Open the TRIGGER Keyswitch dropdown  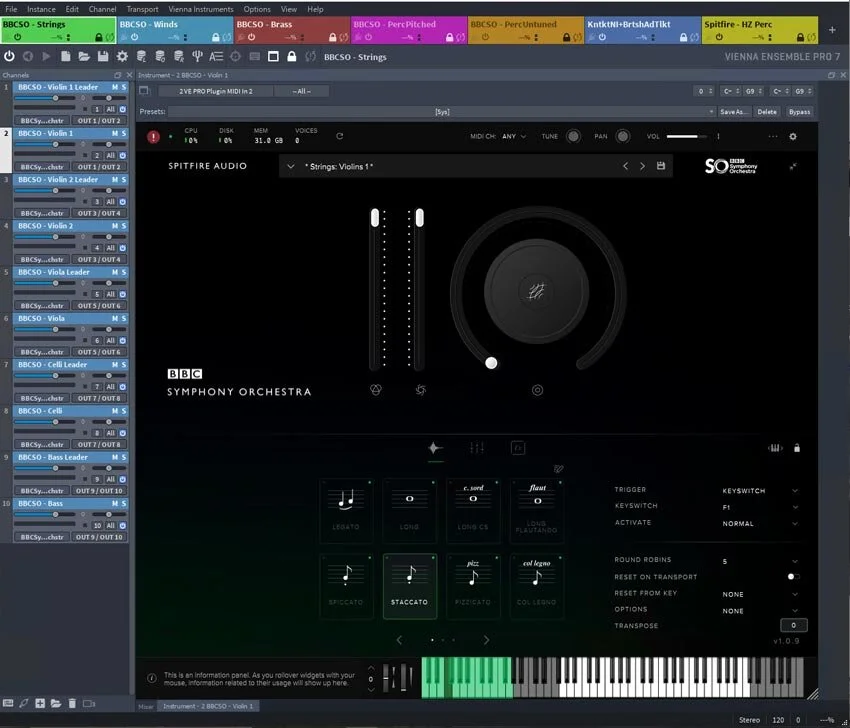pyautogui.click(x=759, y=491)
